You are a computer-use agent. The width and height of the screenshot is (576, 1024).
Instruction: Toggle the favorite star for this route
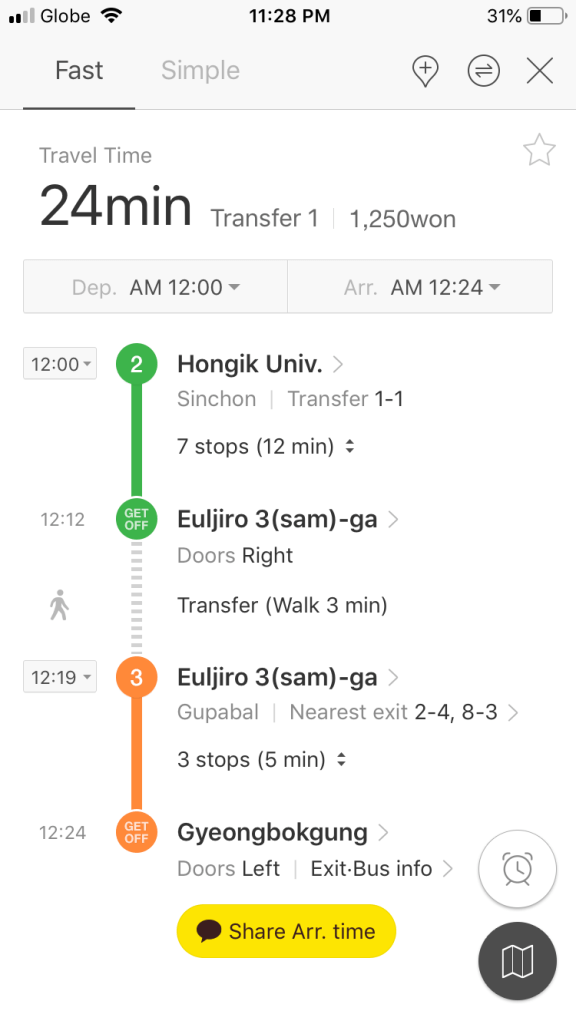click(539, 150)
